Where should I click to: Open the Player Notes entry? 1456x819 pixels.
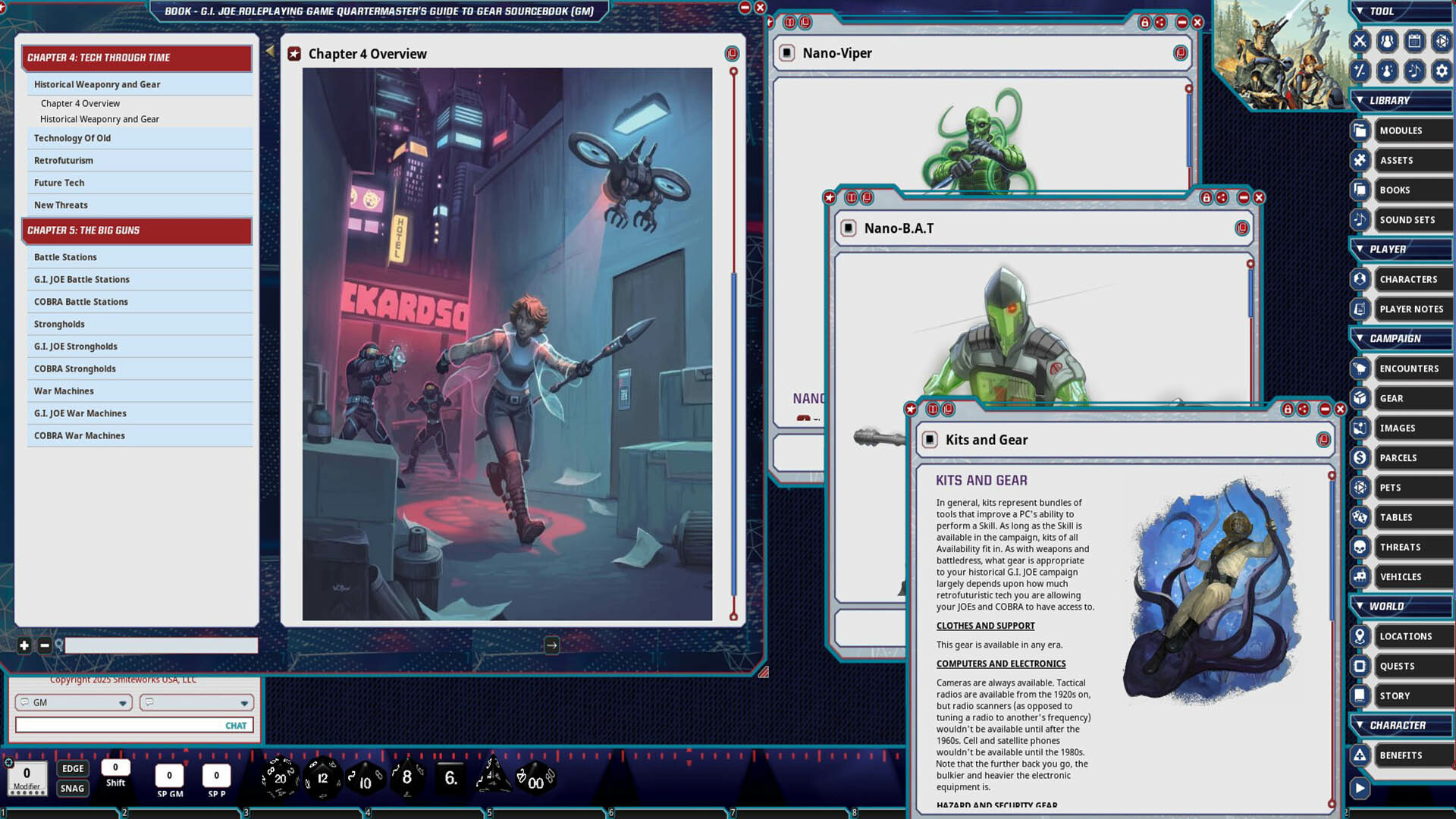click(1411, 309)
